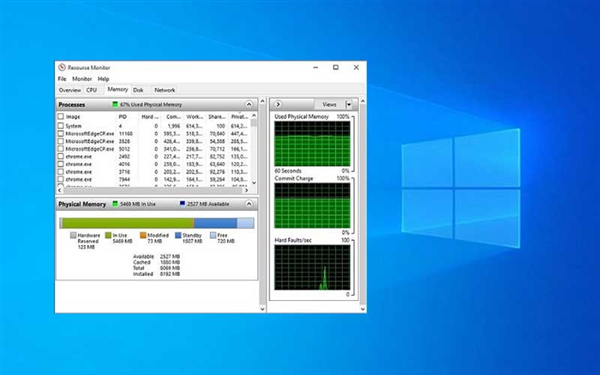Open the Monitor menu
This screenshot has height=375, width=600.
[x=82, y=79]
